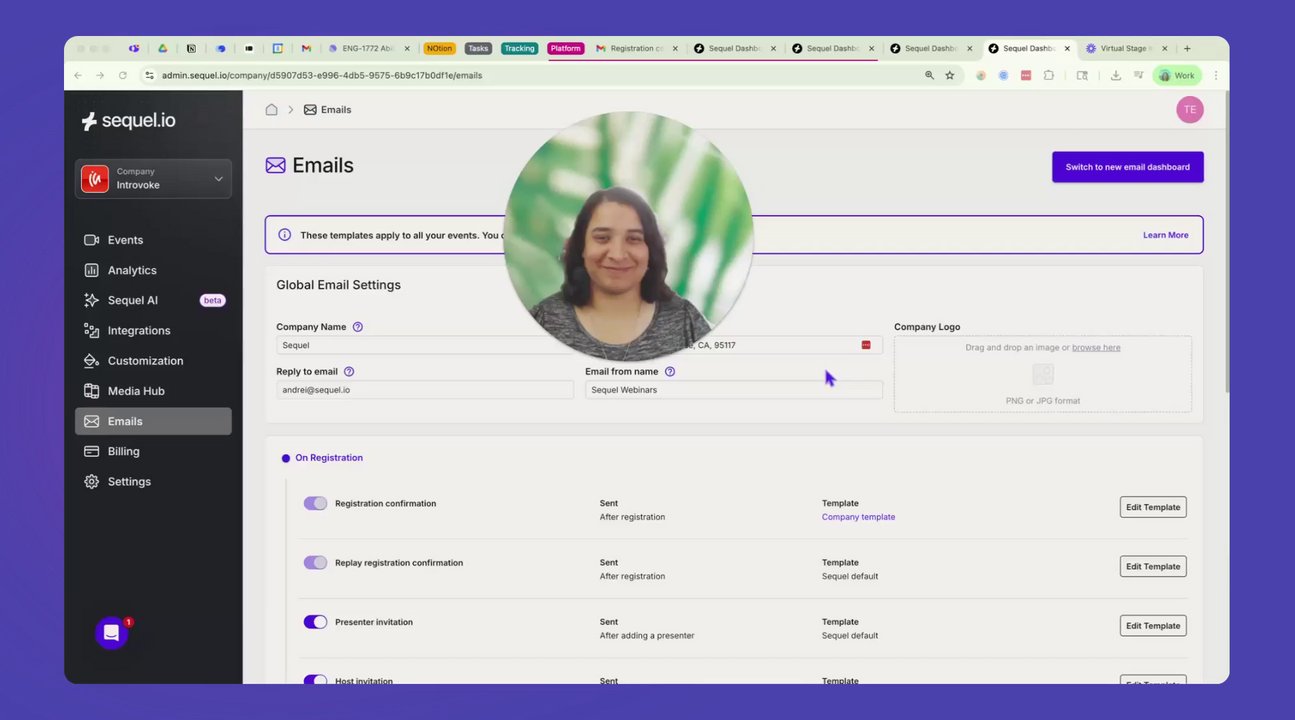This screenshot has height=720, width=1295.
Task: Open the browser downloads icon
Action: coord(1116,75)
